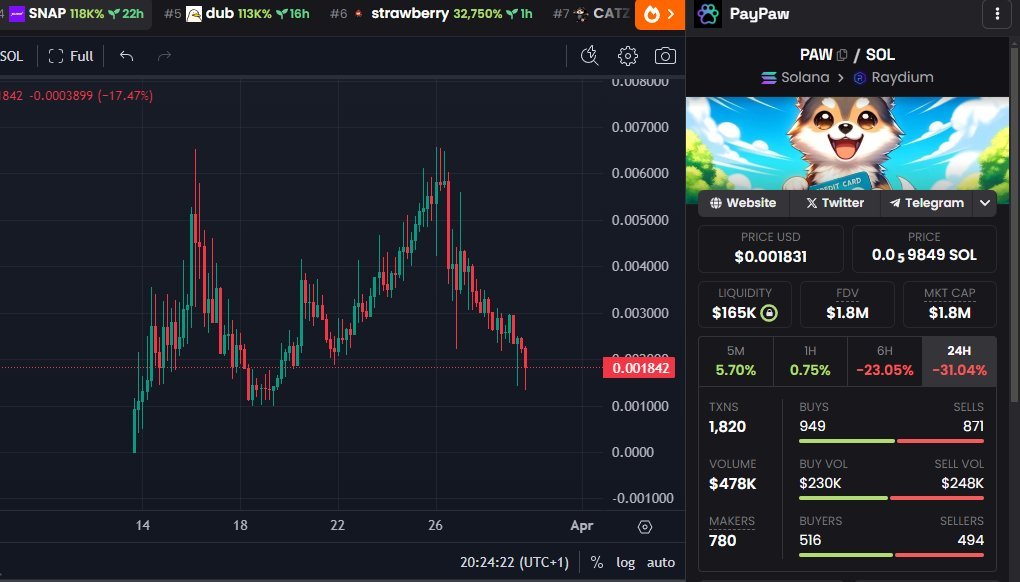
Task: Click the Solana chain icon
Action: (769, 78)
